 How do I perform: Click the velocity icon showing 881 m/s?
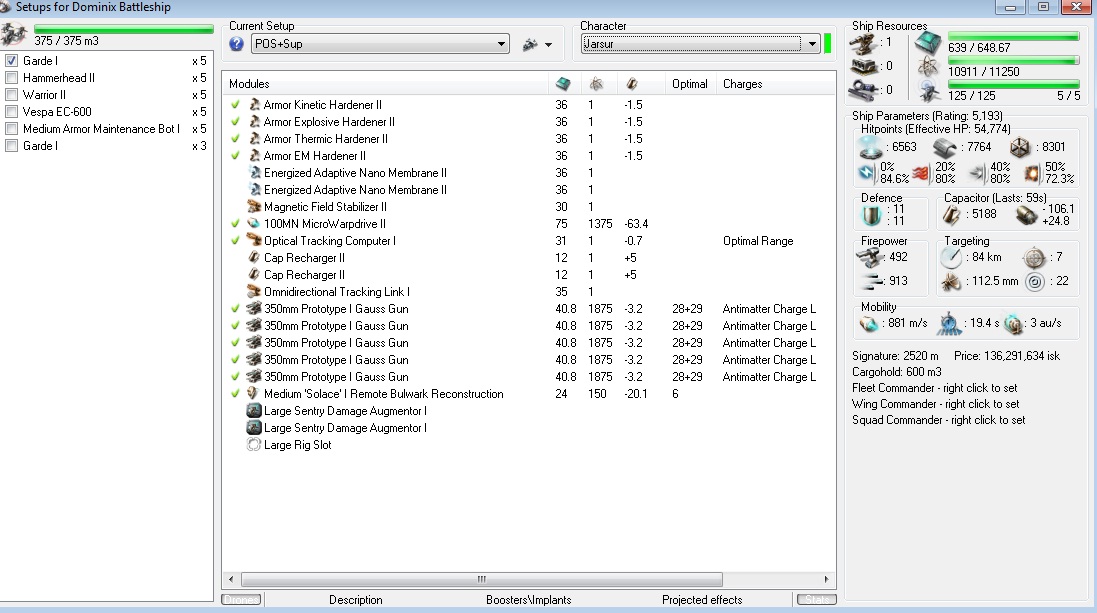point(869,323)
